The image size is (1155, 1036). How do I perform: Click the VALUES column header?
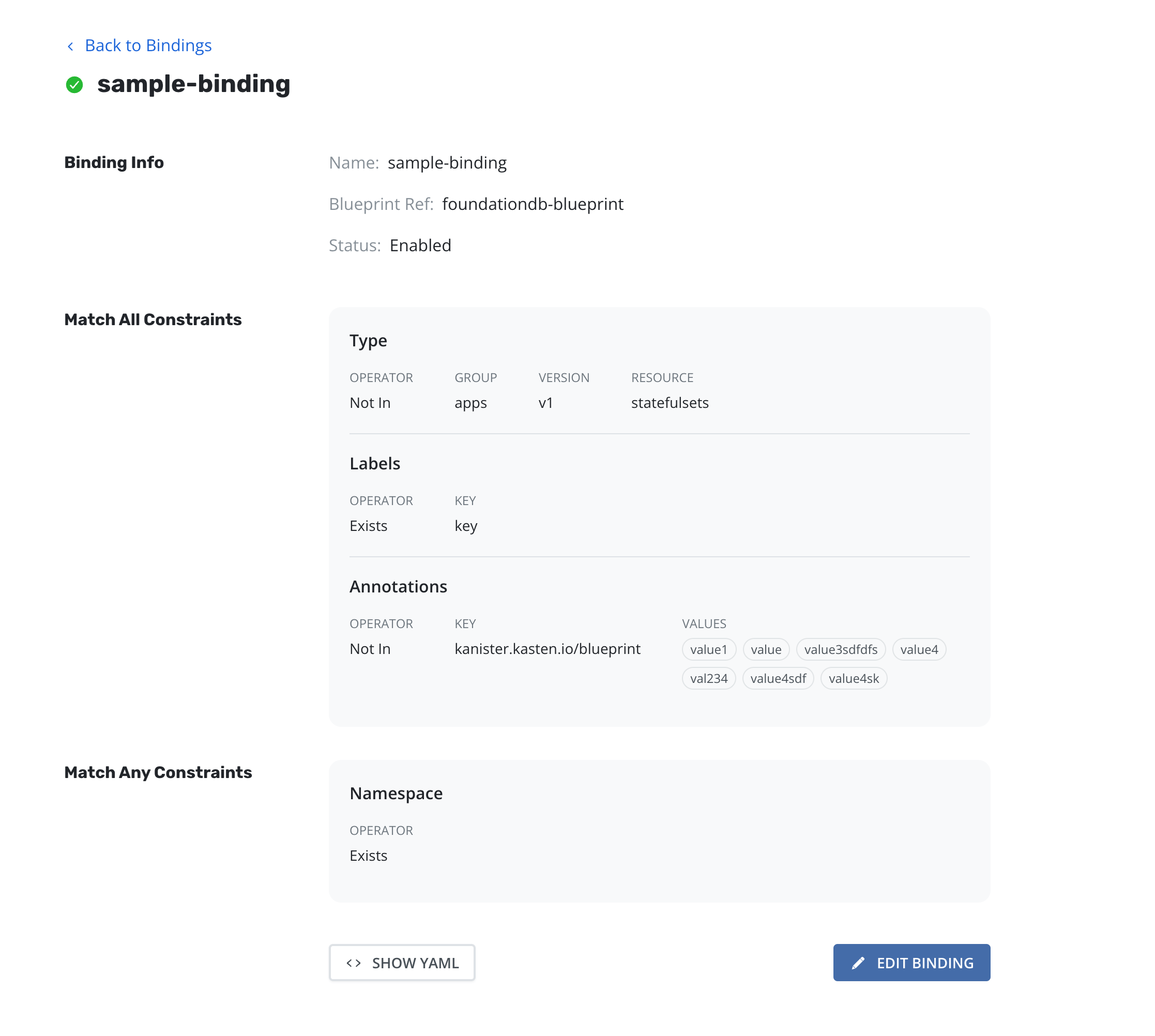(x=704, y=623)
